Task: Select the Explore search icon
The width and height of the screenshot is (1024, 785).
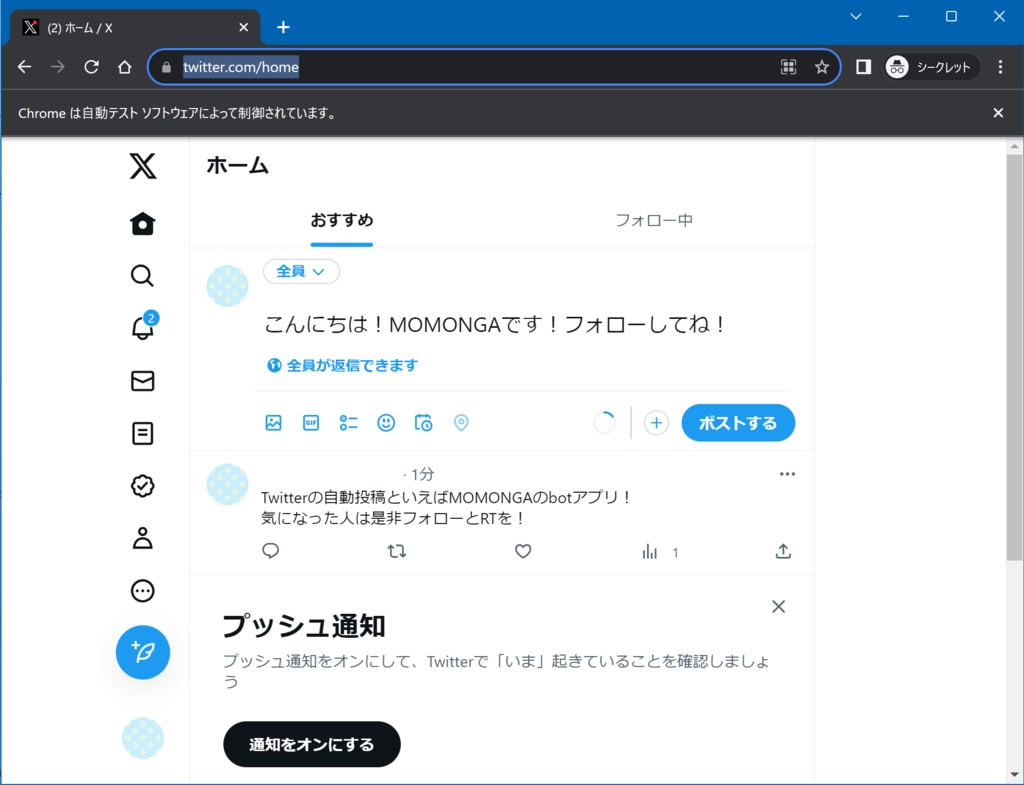Action: (142, 275)
